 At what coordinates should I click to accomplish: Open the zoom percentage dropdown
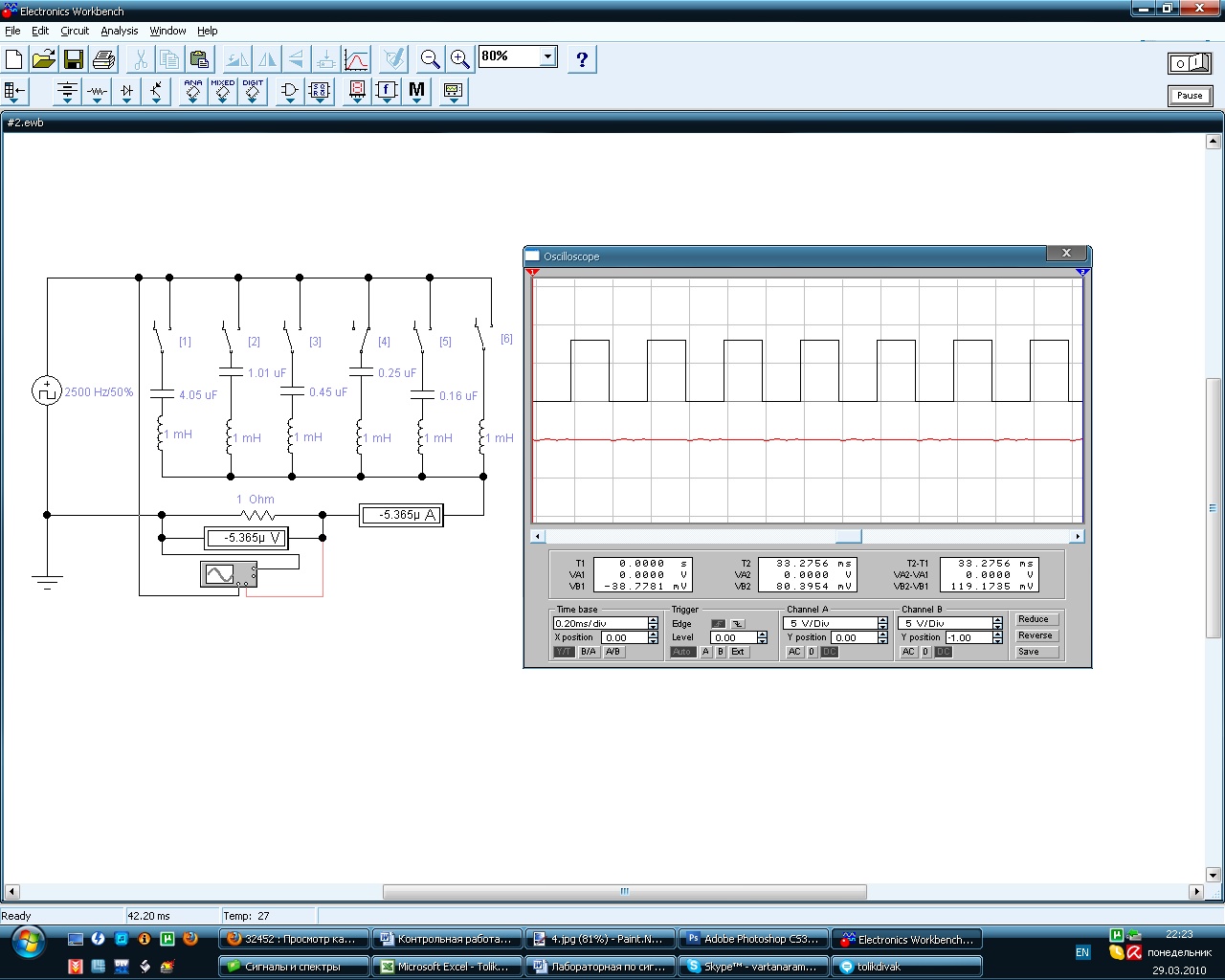[547, 56]
